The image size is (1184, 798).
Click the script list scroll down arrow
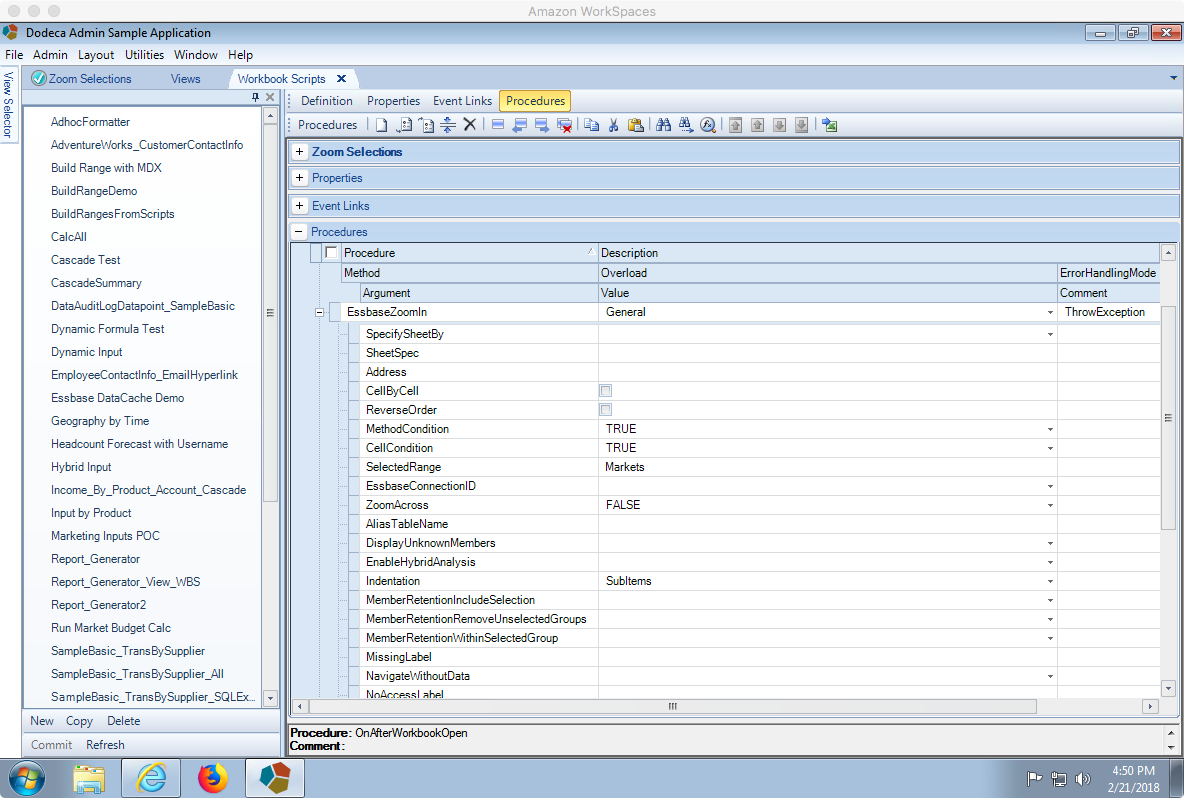tap(270, 698)
